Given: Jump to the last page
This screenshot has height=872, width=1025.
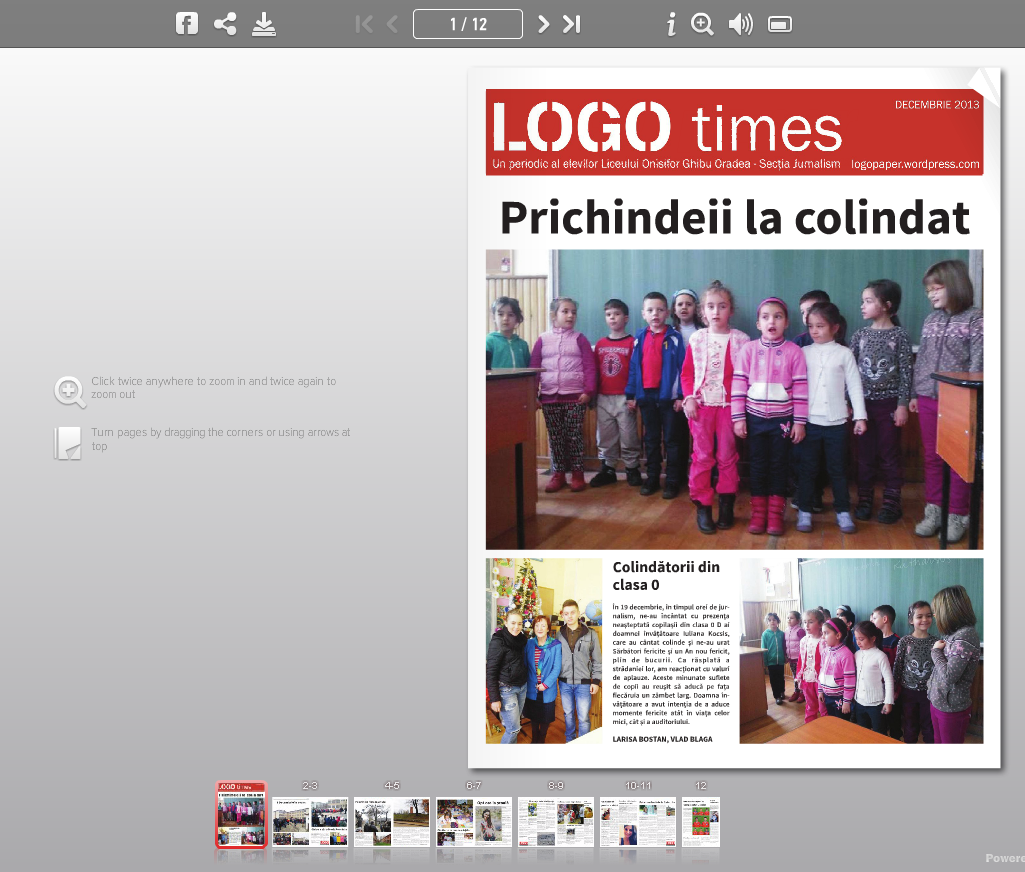Looking at the screenshot, I should 572,24.
